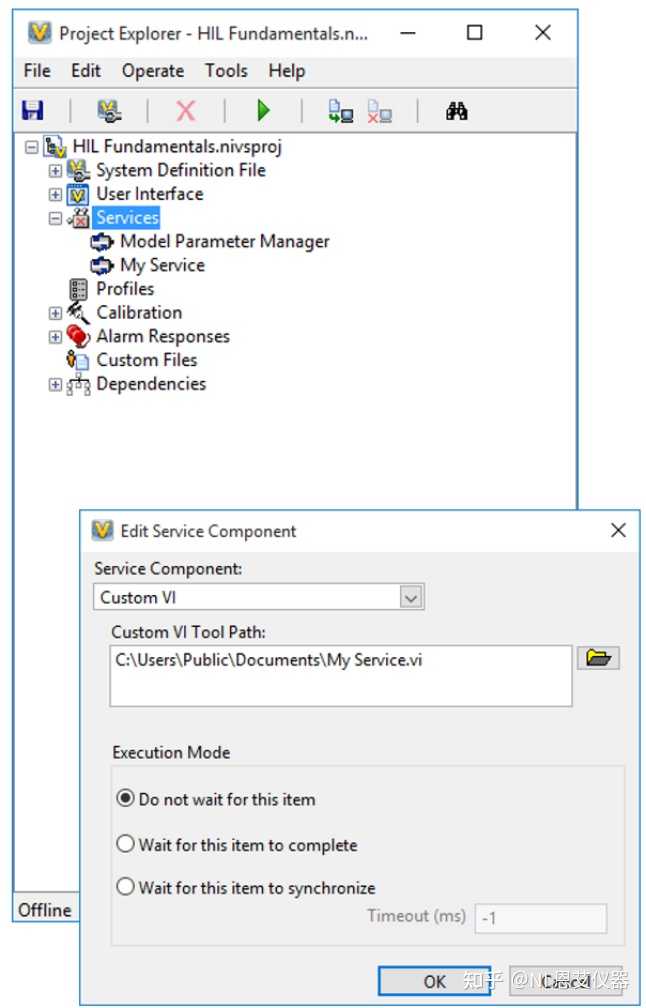Click the binoculars Find icon
This screenshot has height=1008, width=646.
click(x=457, y=111)
